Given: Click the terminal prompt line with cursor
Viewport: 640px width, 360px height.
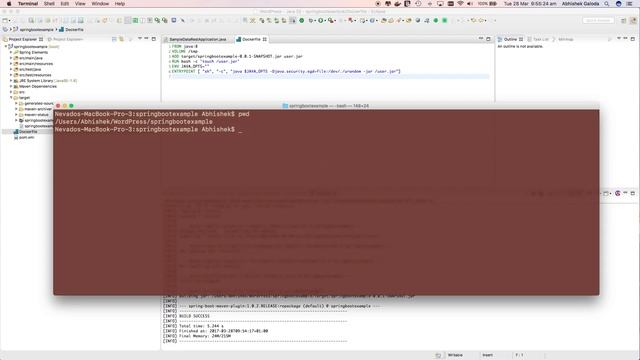Looking at the screenshot, I should click(149, 129).
